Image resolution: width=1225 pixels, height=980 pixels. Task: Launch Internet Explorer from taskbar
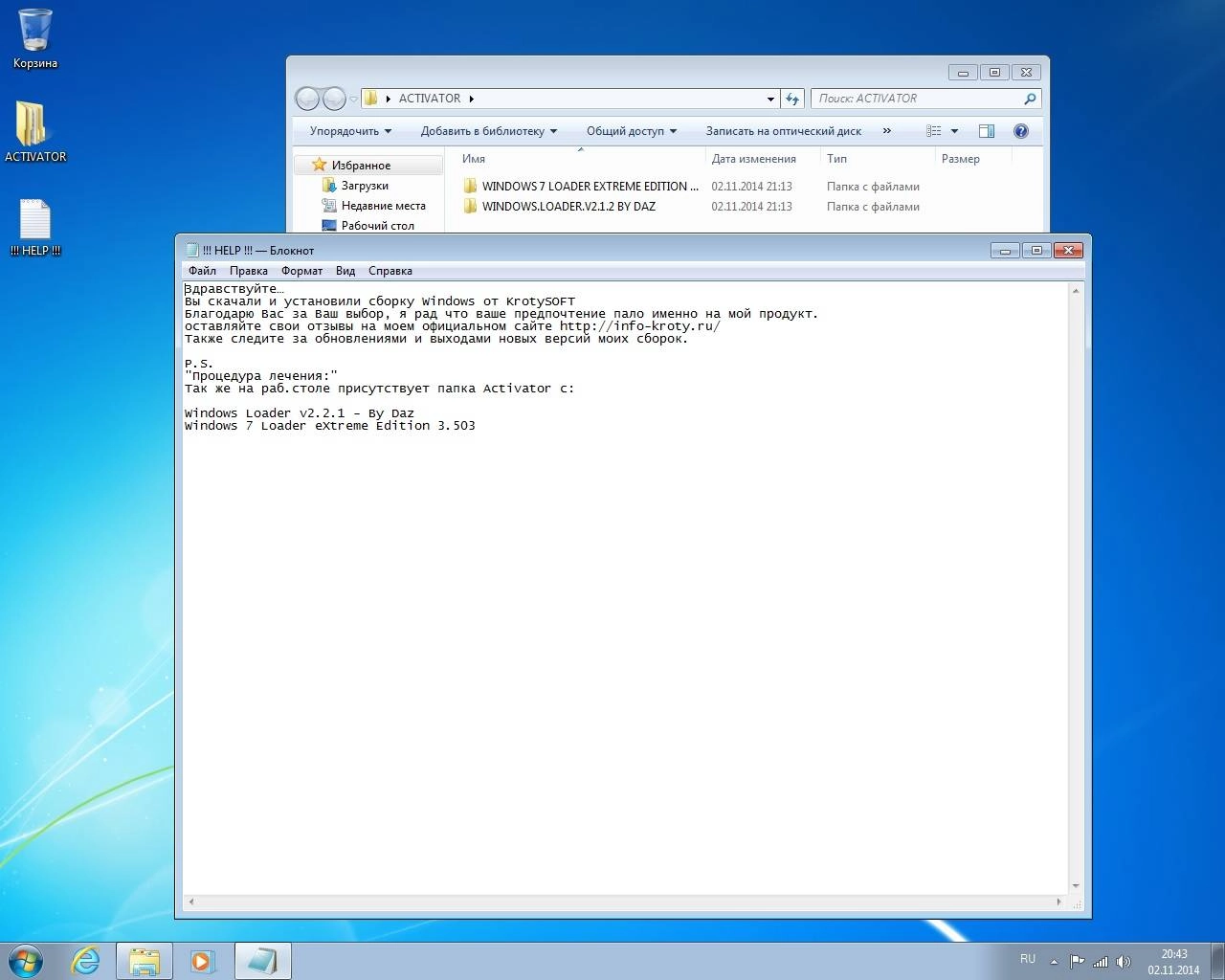point(86,961)
